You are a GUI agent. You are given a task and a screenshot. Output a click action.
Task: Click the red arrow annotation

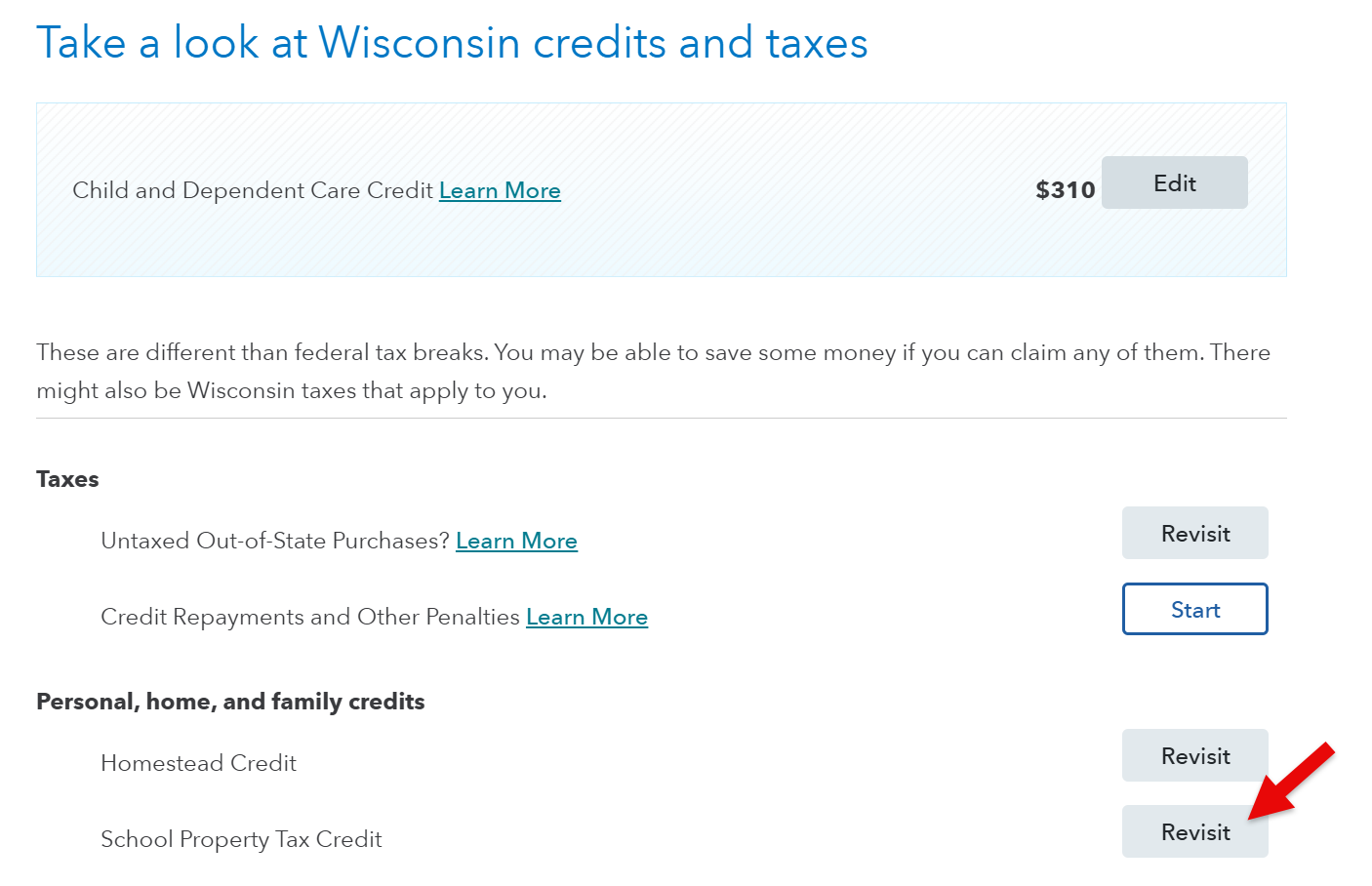tap(1291, 781)
